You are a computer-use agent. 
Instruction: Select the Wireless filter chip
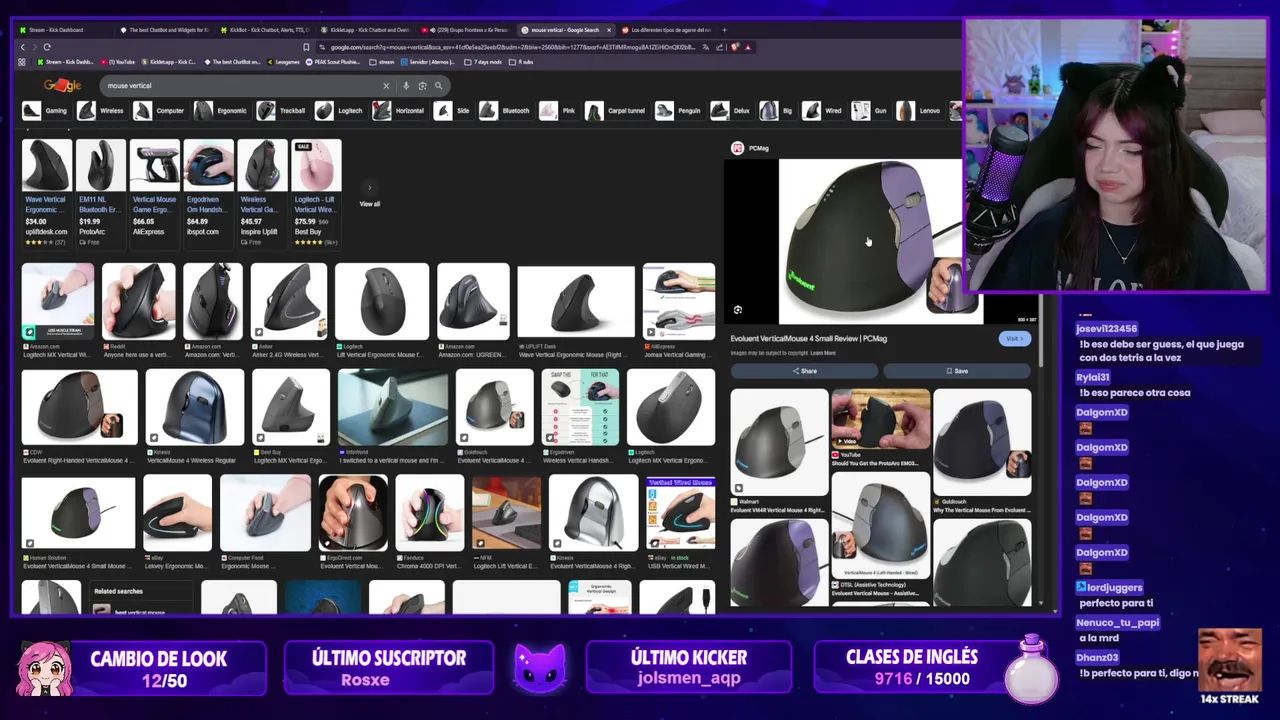pyautogui.click(x=101, y=111)
